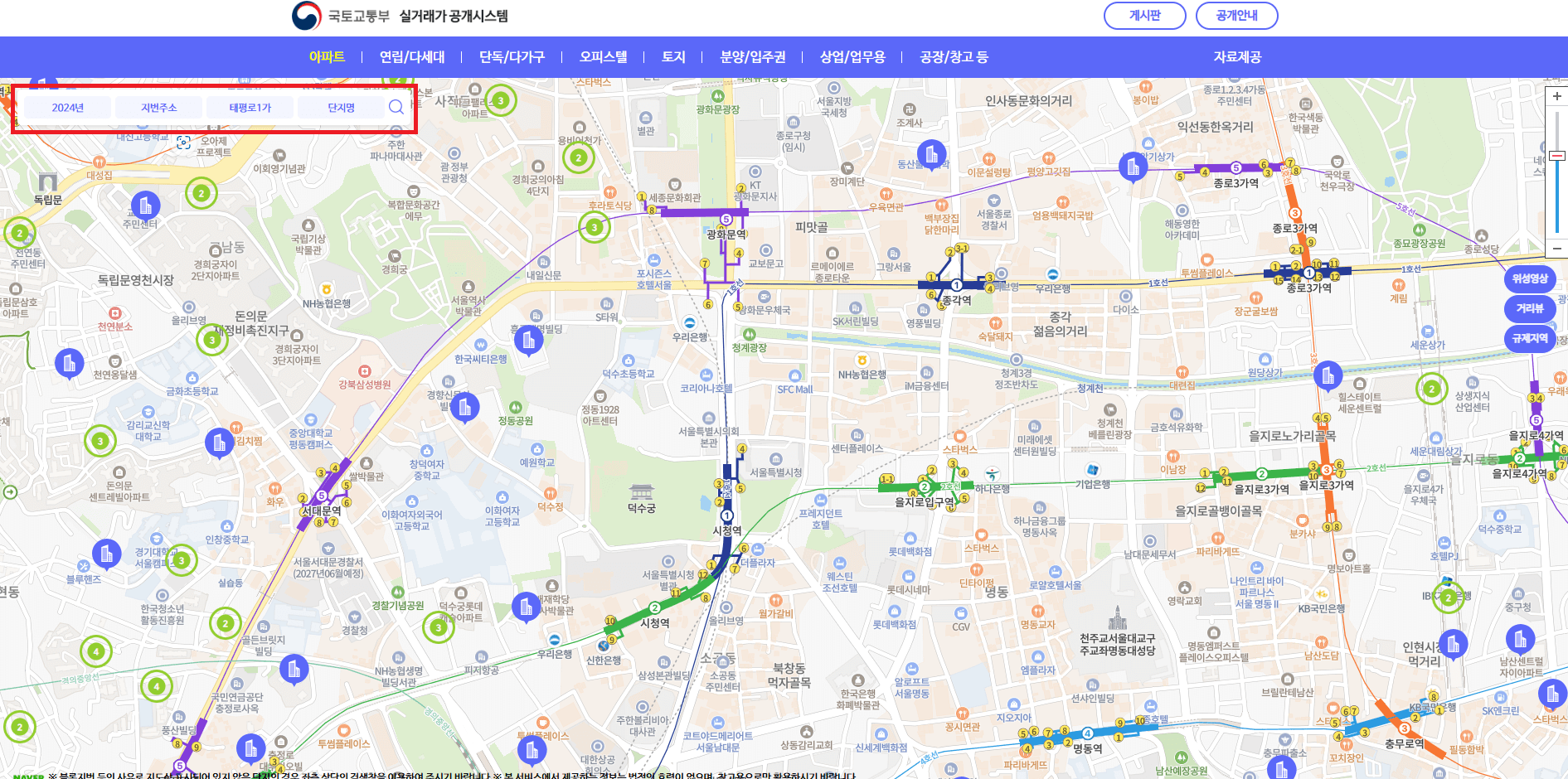This screenshot has height=779, width=1568.
Task: Open the 2-cluster marker left of 골든브릿지빌딩
Action: tap(225, 623)
